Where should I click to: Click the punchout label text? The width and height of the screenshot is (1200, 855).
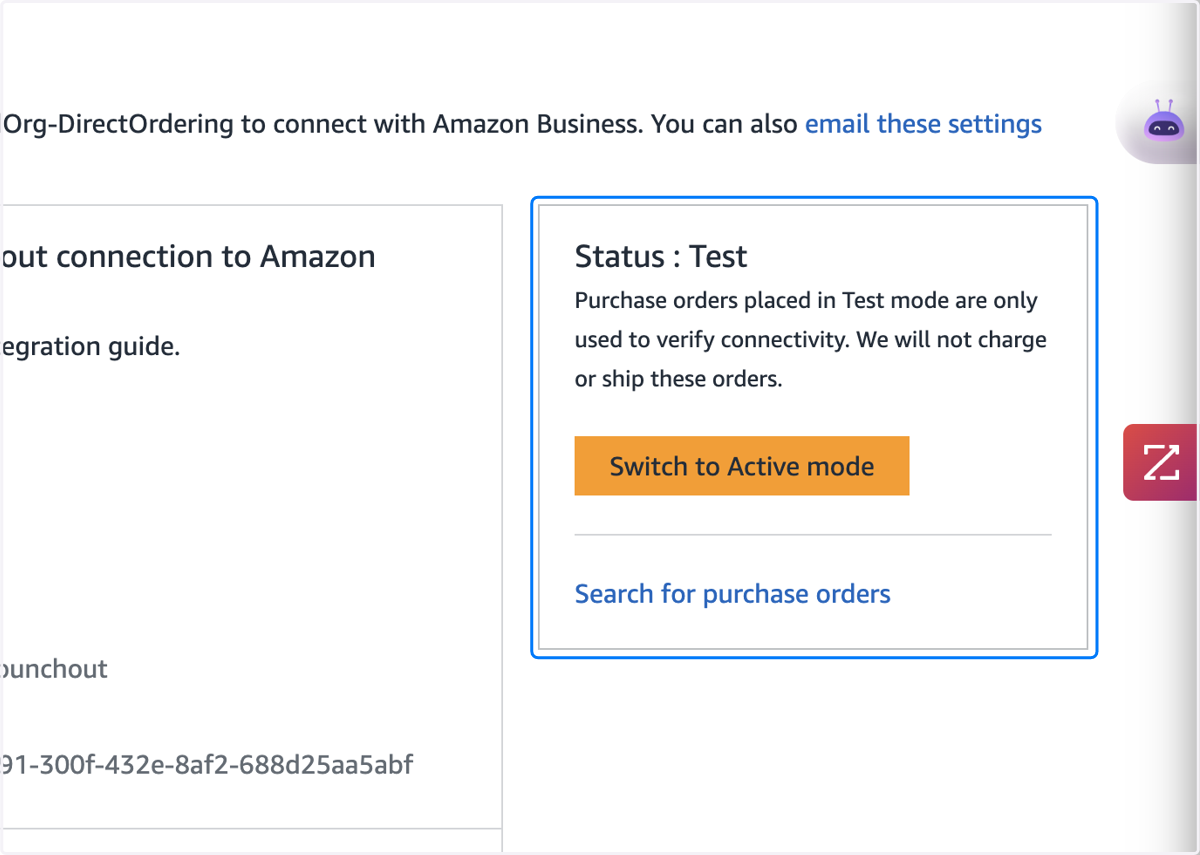click(x=54, y=670)
